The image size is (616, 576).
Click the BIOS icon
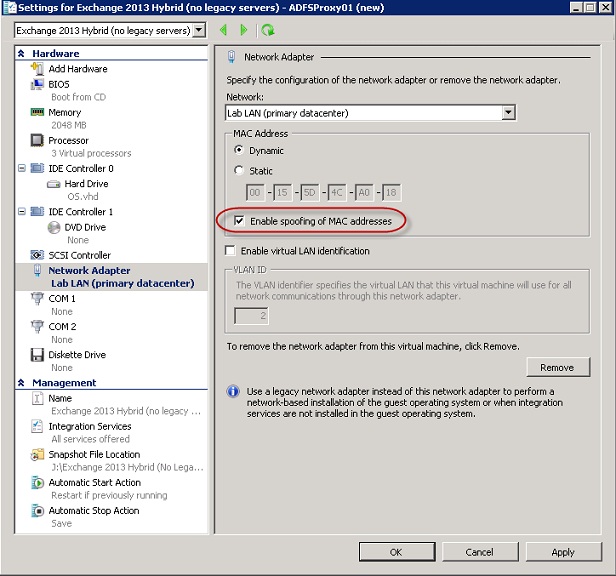[x=37, y=84]
